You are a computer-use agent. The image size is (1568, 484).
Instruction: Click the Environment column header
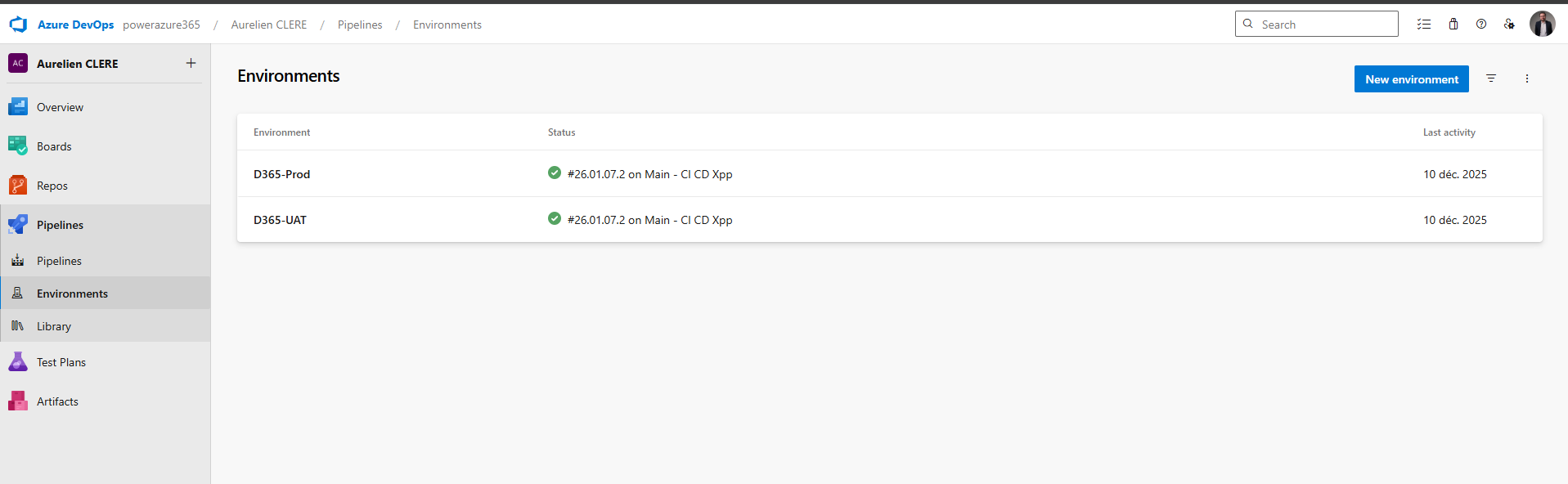coord(281,132)
